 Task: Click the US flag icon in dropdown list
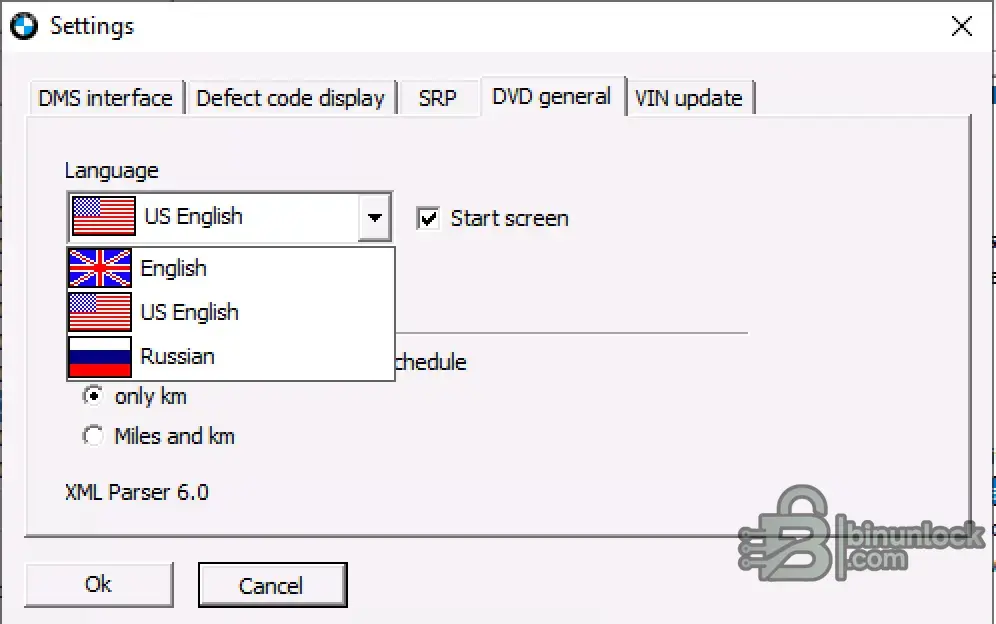coord(100,312)
